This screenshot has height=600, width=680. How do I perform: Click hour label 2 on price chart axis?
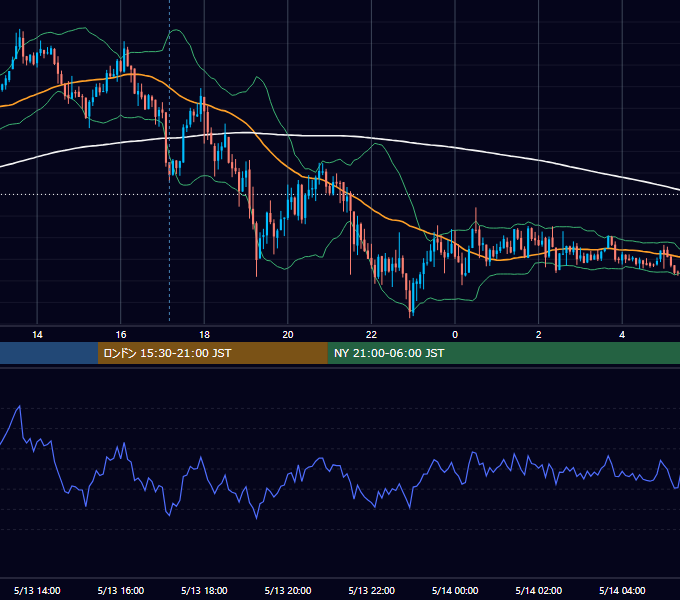point(539,335)
